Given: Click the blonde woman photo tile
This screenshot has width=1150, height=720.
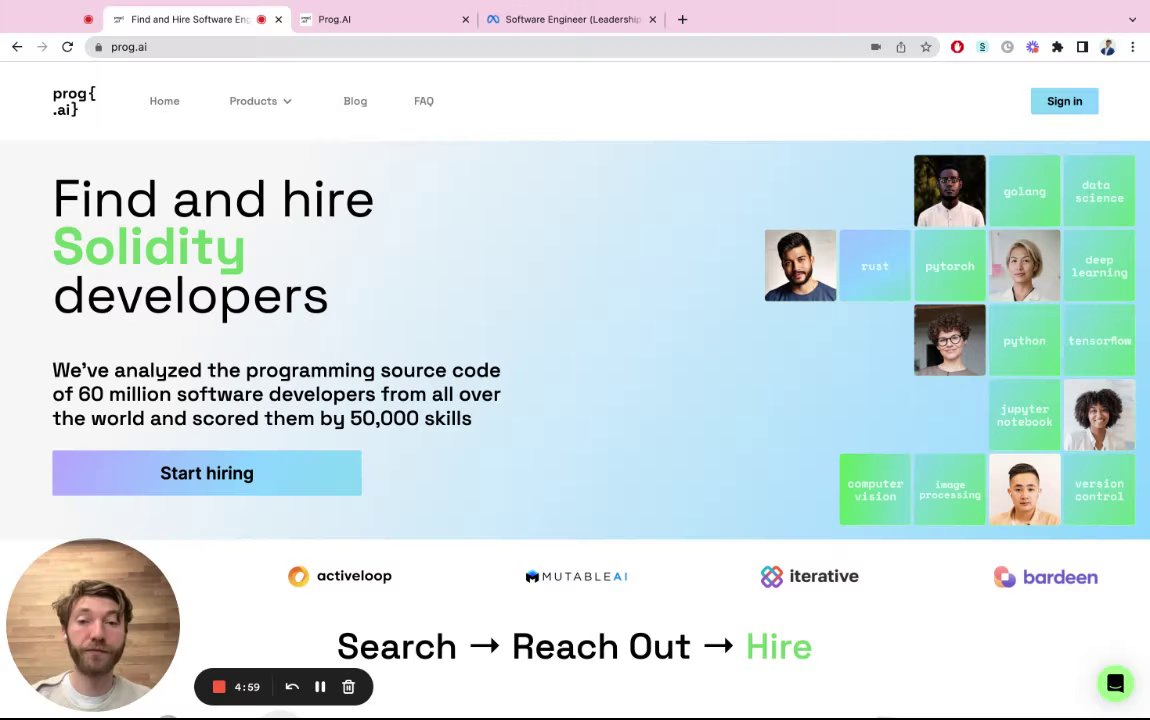Looking at the screenshot, I should [1024, 265].
